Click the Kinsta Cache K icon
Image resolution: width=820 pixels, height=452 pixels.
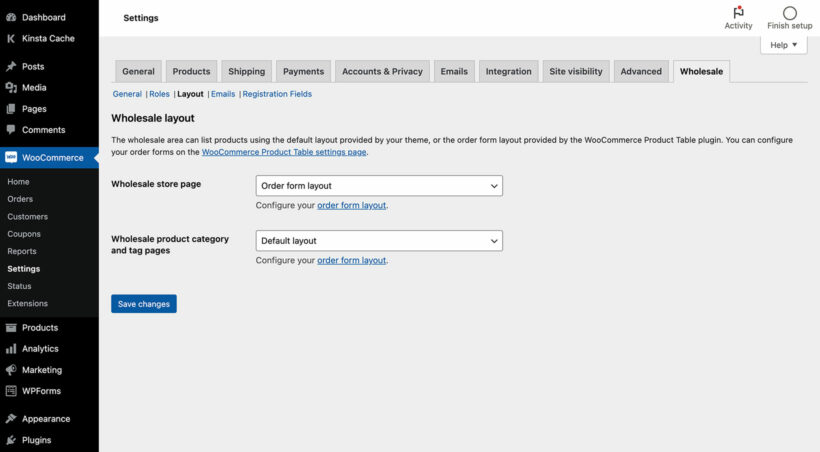[11, 38]
